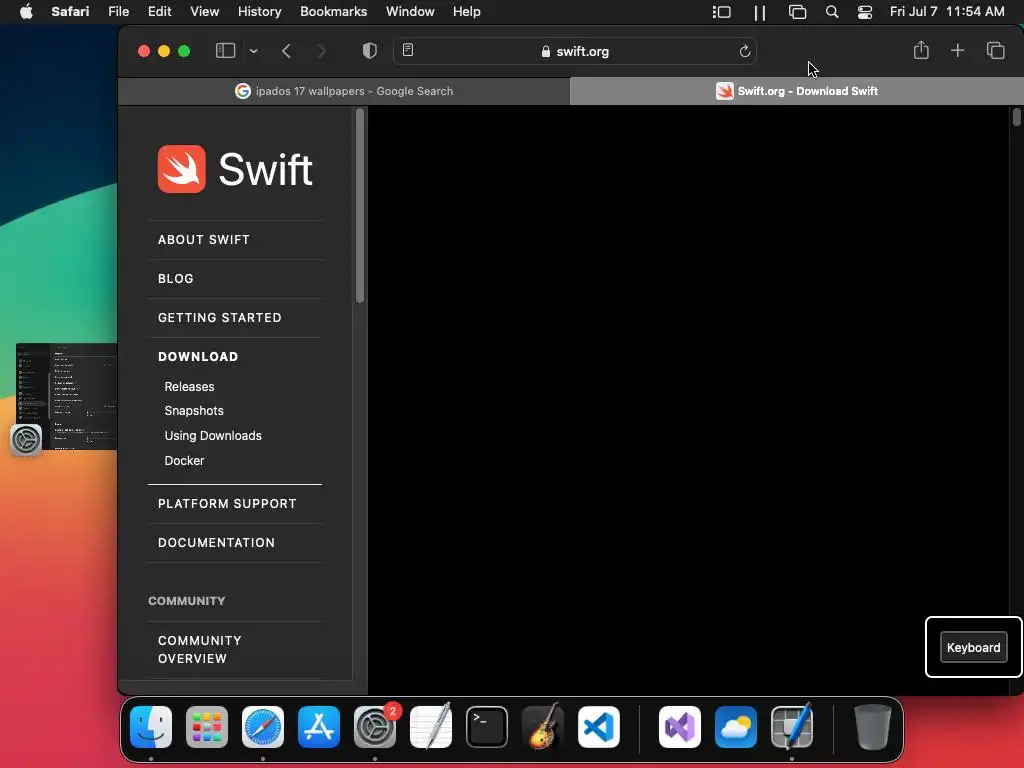Image resolution: width=1024 pixels, height=768 pixels.
Task: Open Using Downloads sublink
Action: 213,436
